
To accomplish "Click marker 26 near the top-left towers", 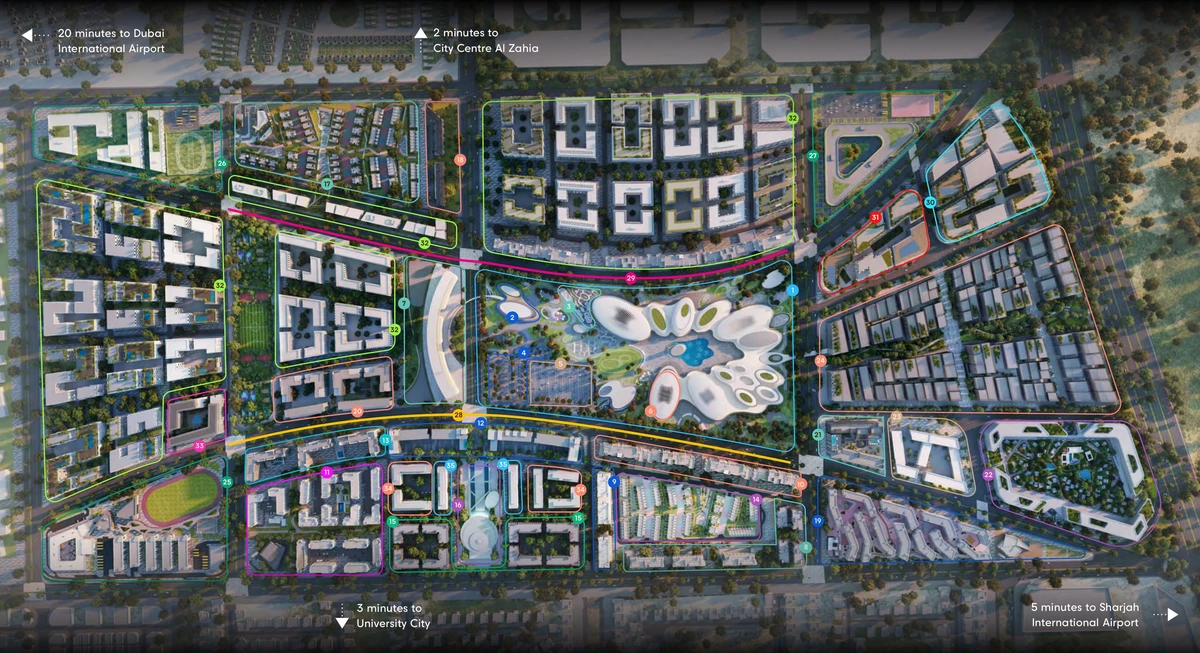I will pos(221,161).
